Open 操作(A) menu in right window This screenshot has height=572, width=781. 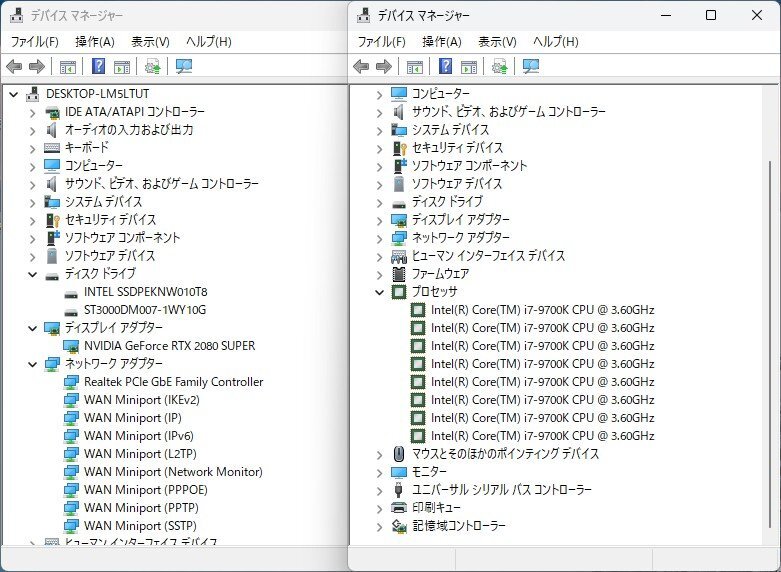pos(442,41)
